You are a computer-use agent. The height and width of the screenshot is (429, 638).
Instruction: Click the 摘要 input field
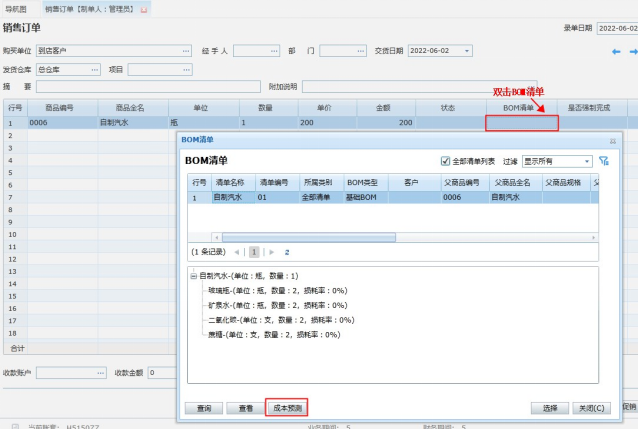point(148,87)
